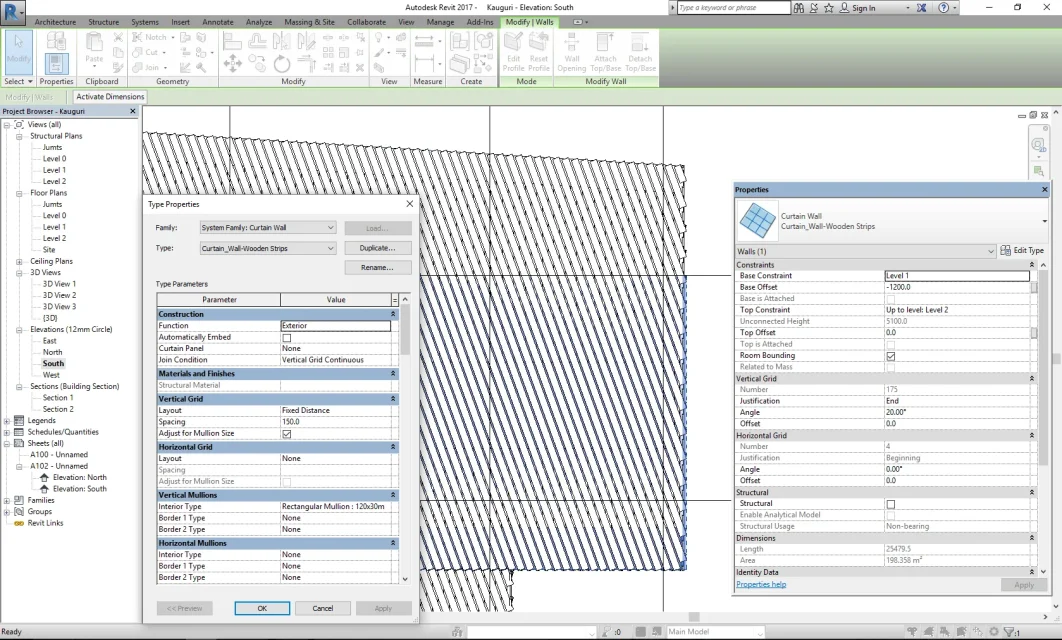Toggle Automatically Embed checkbox
This screenshot has height=640, width=1062.
pos(286,337)
